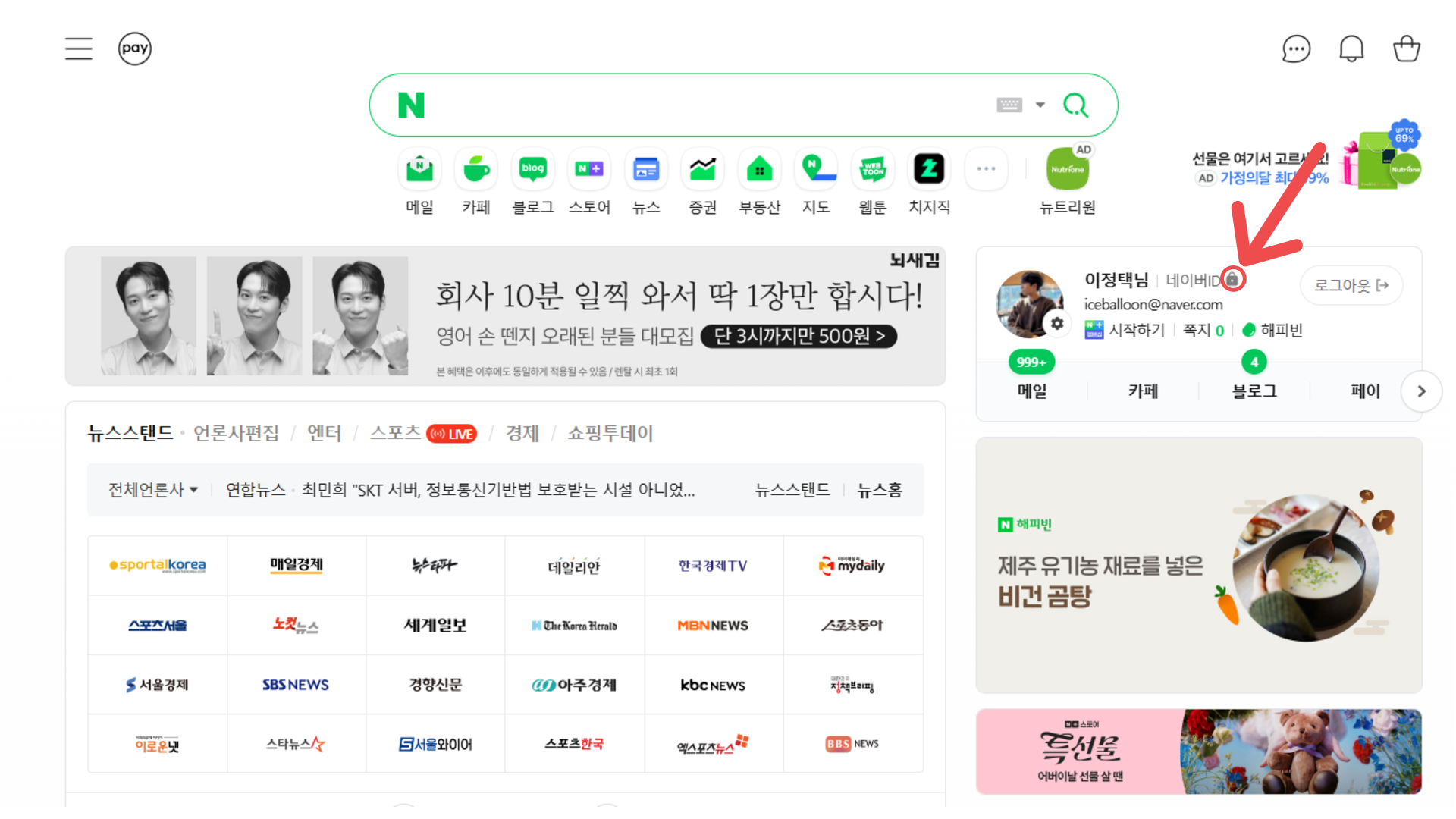Screen dimensions: 1456x819
Task: Open the 메일 tab in profile card
Action: 1032,391
